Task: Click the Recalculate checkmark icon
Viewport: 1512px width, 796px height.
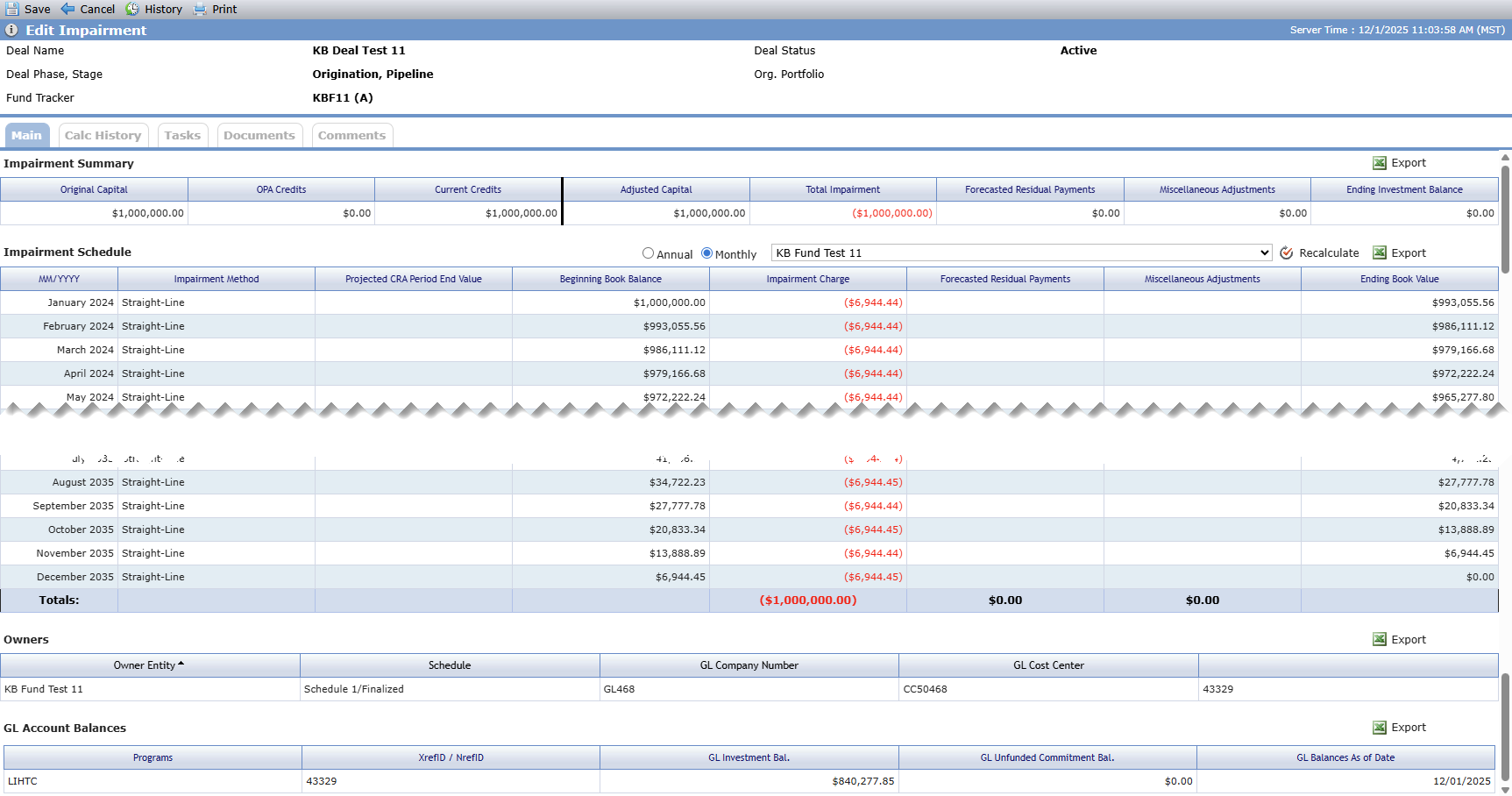Action: coord(1287,252)
